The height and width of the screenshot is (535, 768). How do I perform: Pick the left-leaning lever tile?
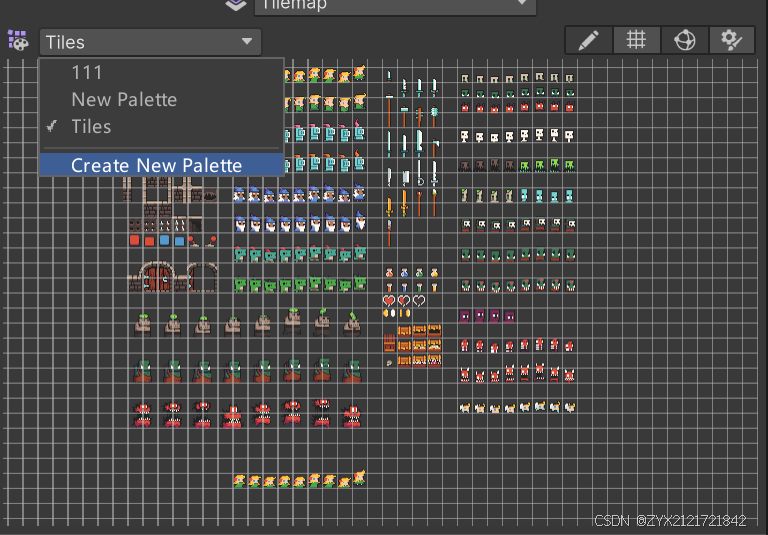point(194,241)
